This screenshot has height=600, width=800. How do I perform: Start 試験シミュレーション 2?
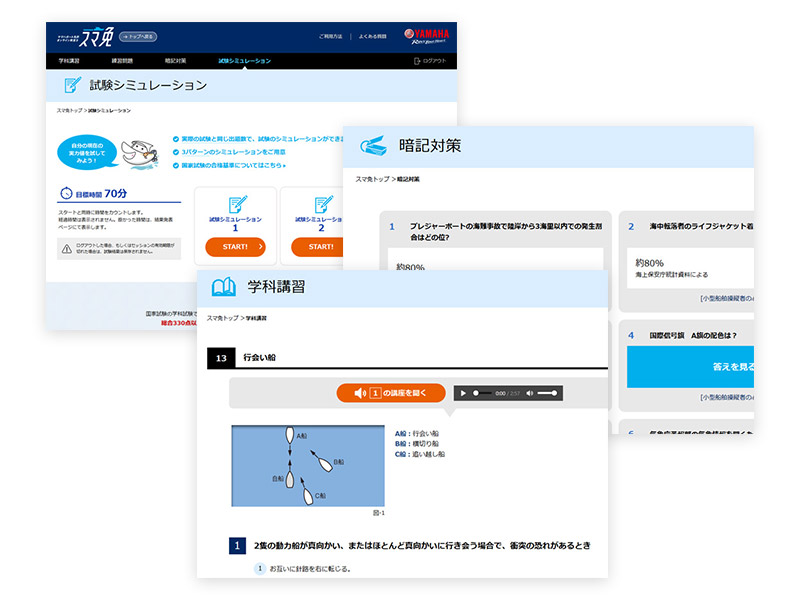(320, 246)
